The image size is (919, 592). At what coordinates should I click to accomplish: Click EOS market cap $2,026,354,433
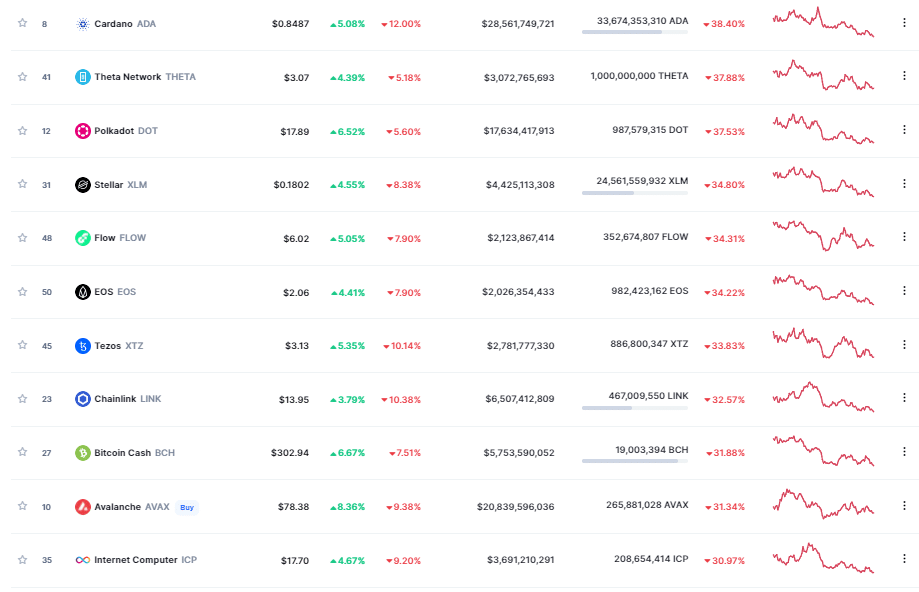click(x=518, y=292)
